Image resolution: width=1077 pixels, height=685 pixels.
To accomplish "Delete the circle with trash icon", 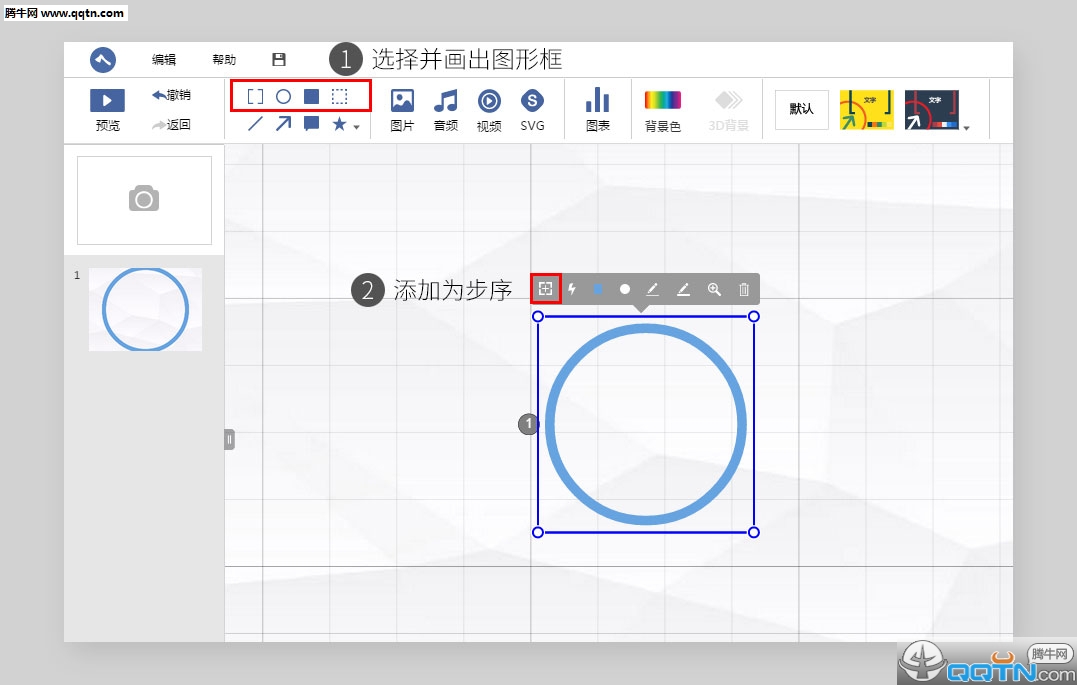I will click(743, 289).
